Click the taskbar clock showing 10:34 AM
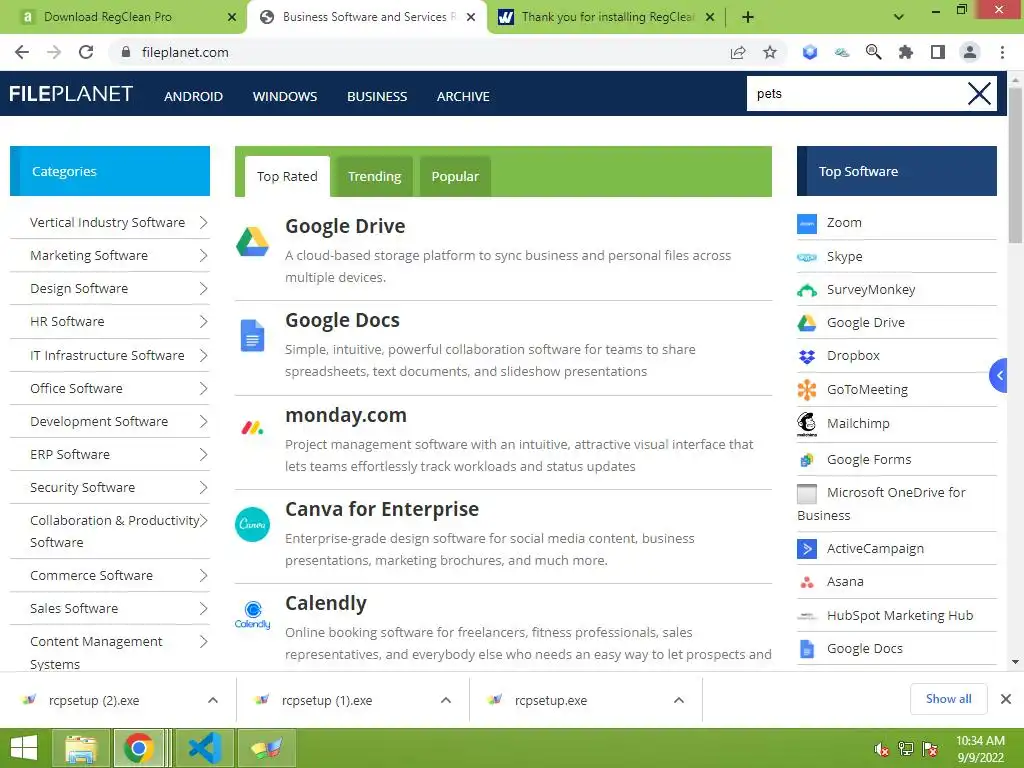 980,749
